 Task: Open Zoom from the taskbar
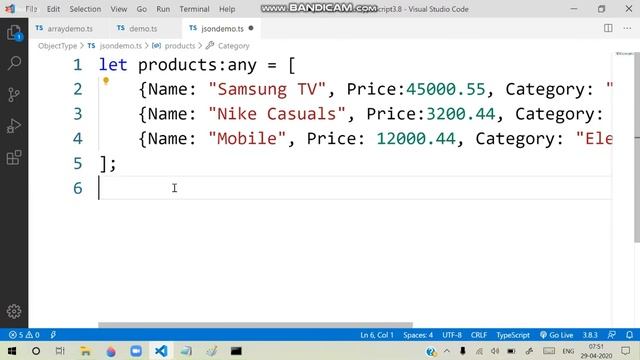coord(136,351)
